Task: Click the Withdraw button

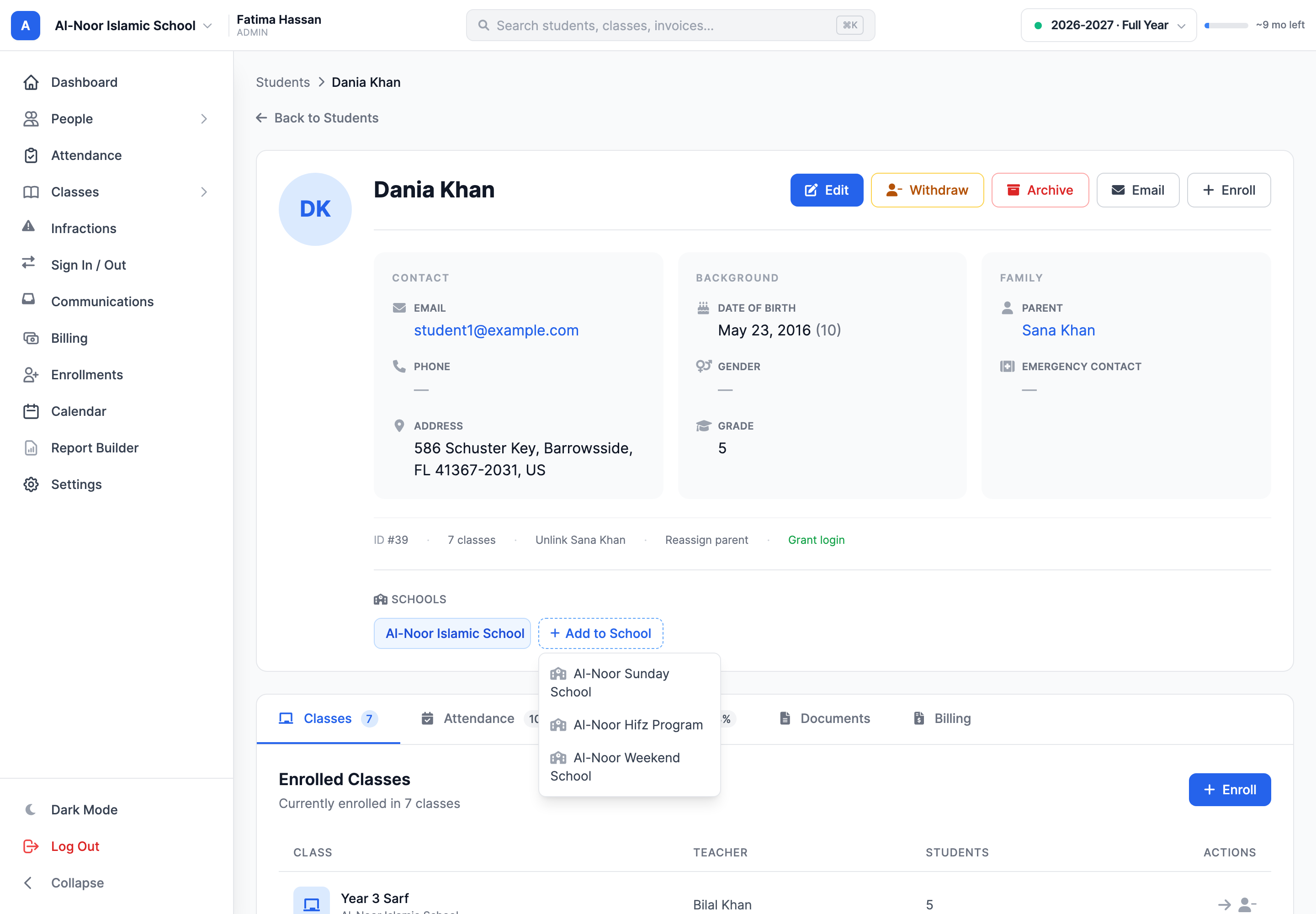Action: coord(927,190)
